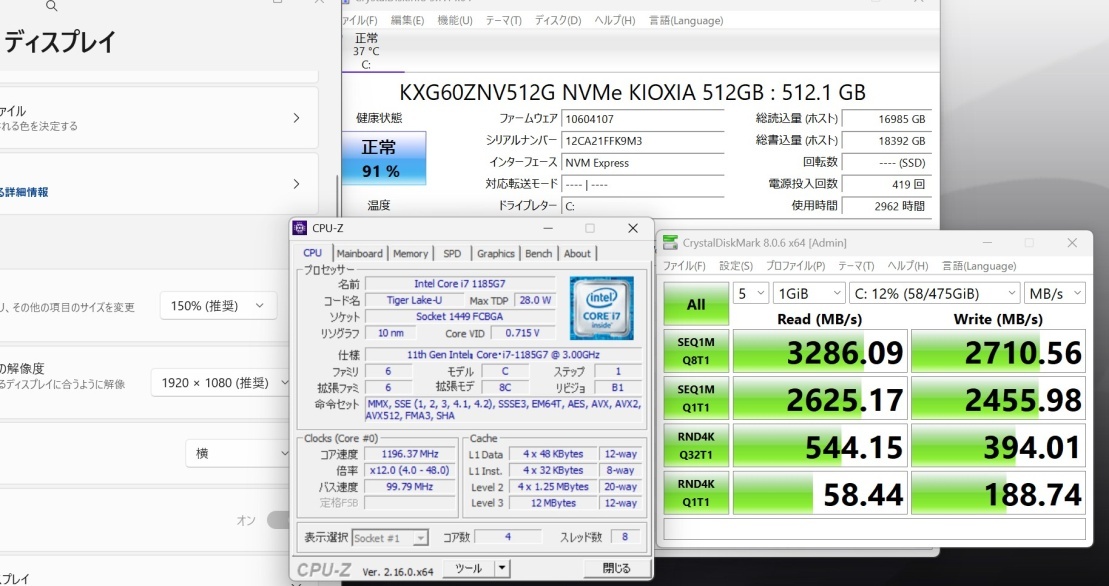Run the SEQ1M Q1T1 test
Viewport: 1109px width, 586px height.
(x=696, y=398)
